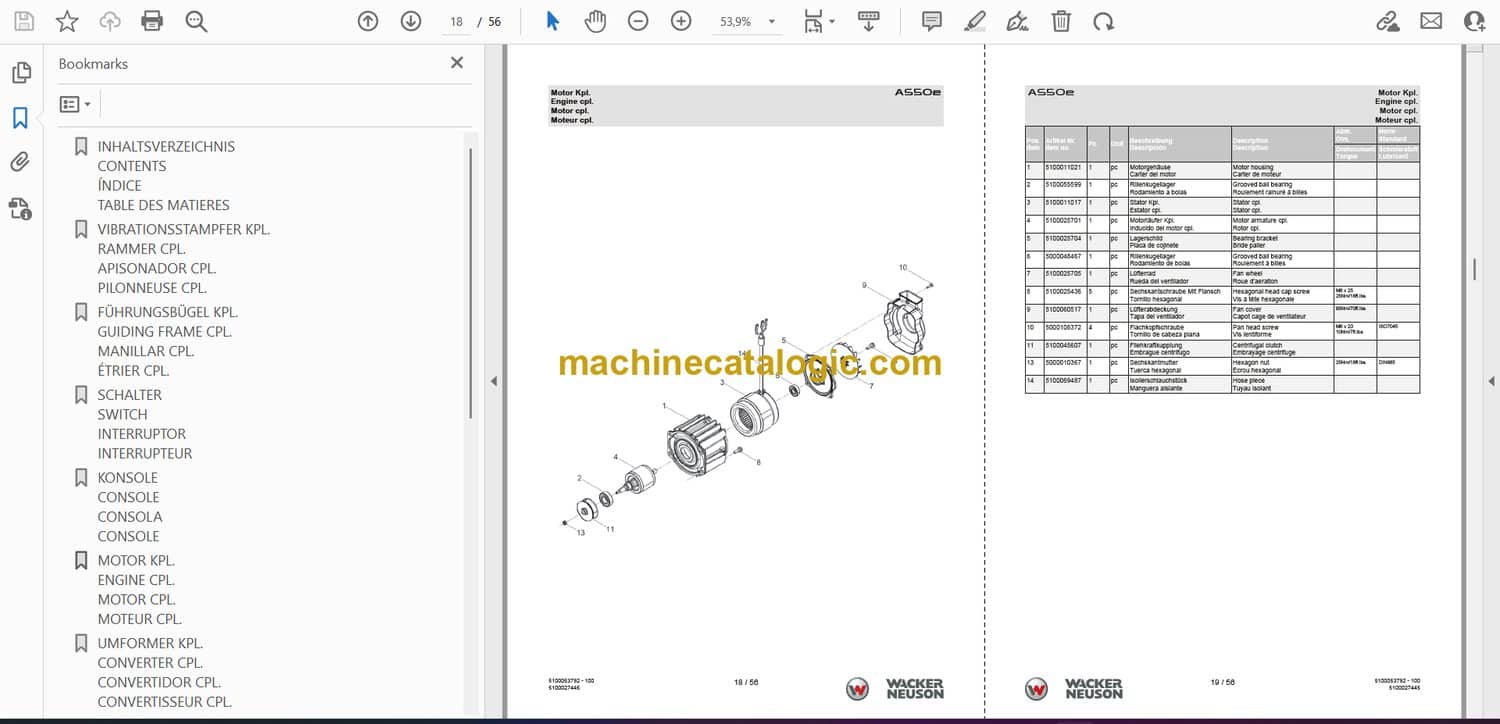Click the 'Hexagon nut' description

coord(1251,363)
